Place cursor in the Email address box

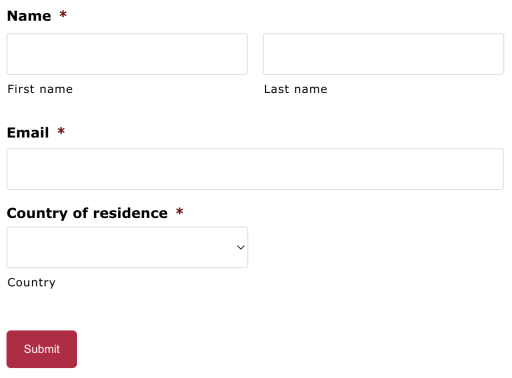pyautogui.click(x=255, y=169)
